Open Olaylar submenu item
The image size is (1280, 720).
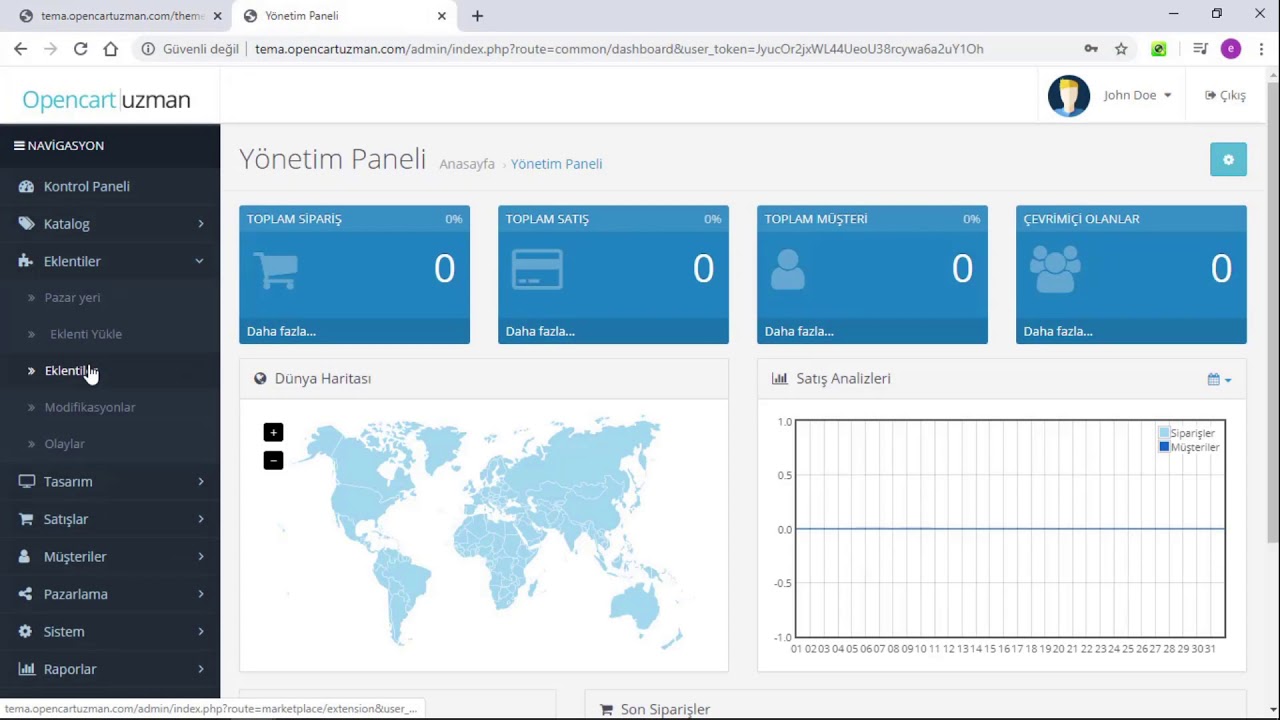64,444
